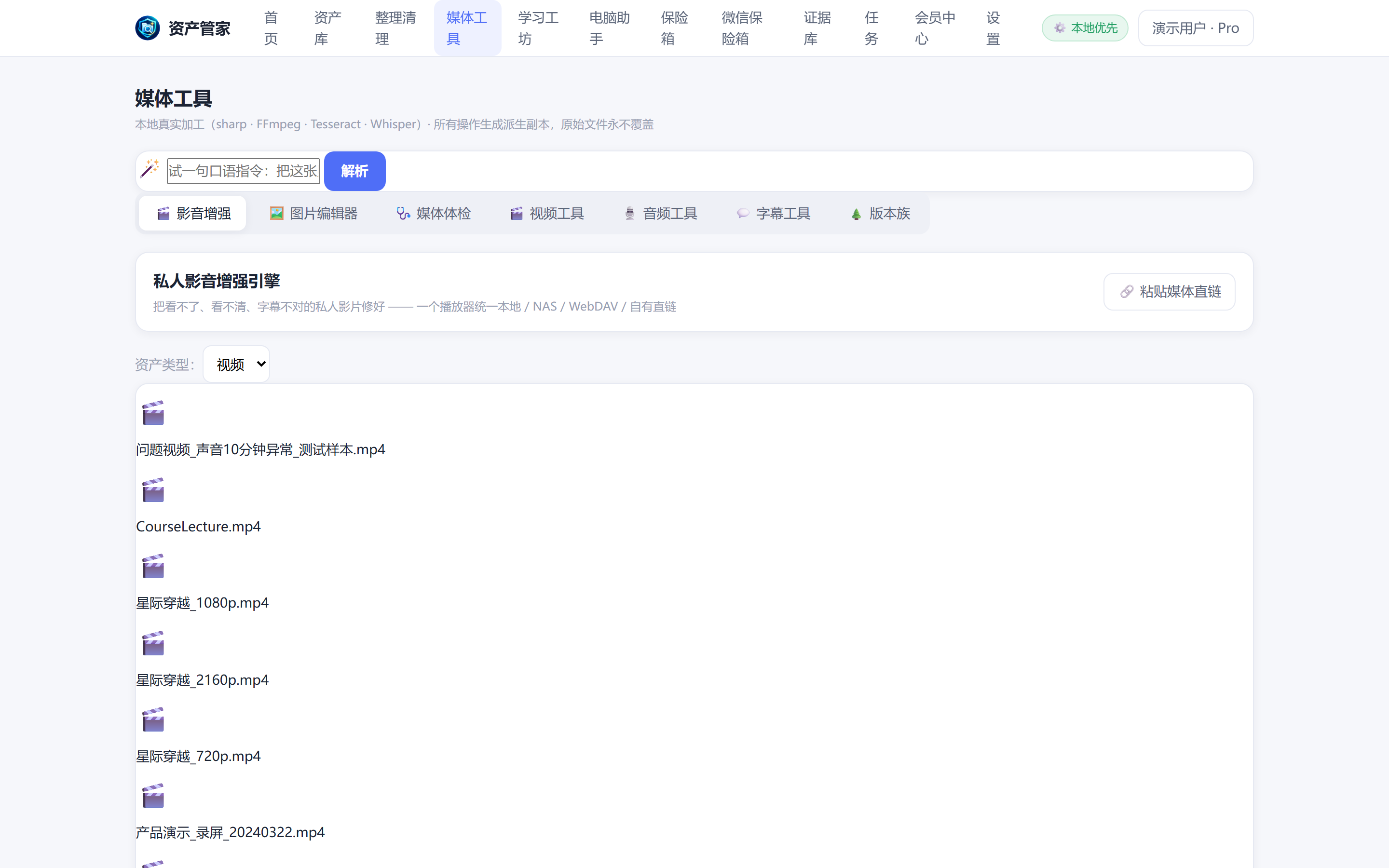Click clapperboard icon above CourseLecture.mp4
The height and width of the screenshot is (868, 1389).
coord(153,489)
